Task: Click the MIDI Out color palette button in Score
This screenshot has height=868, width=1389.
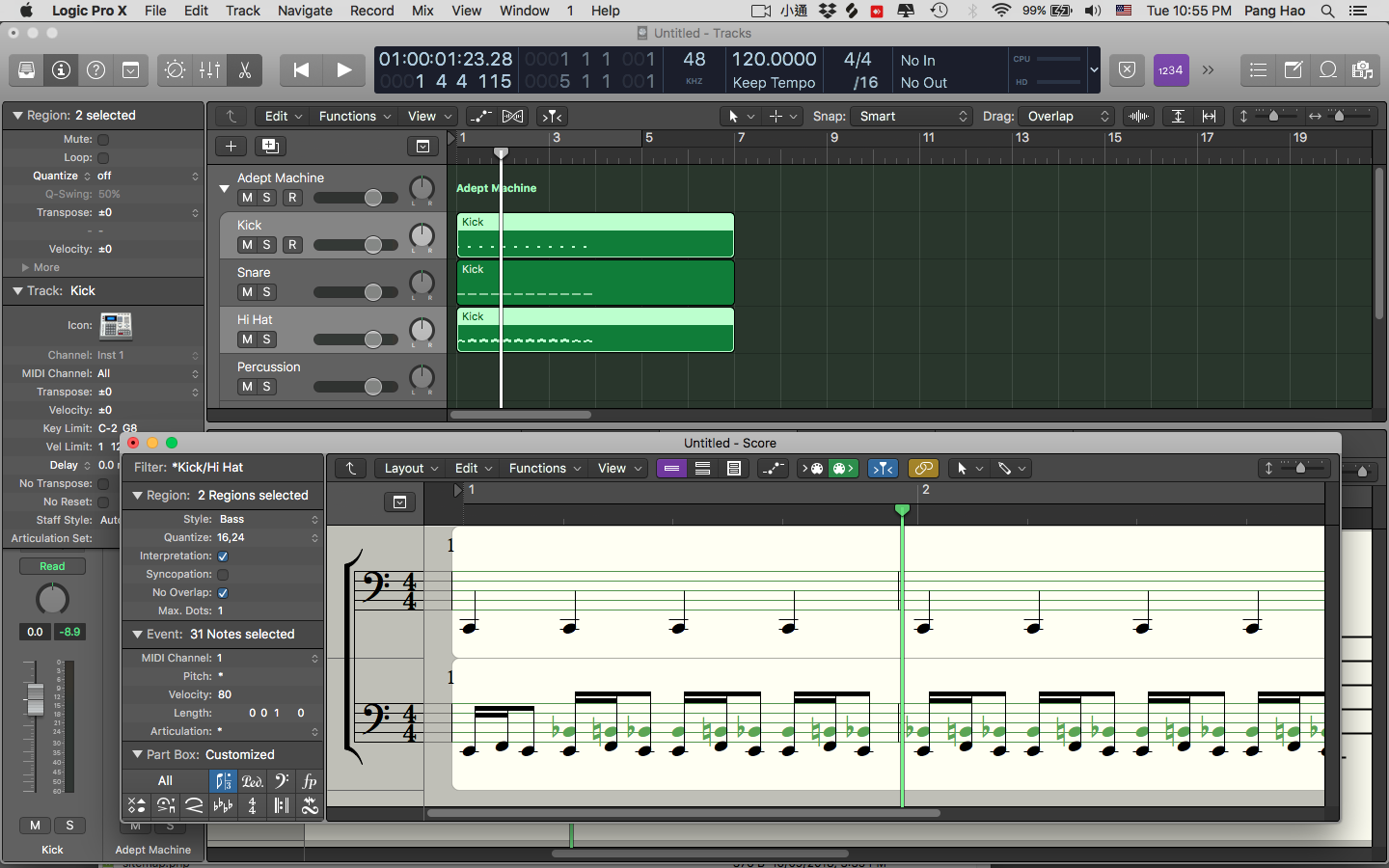Action: pyautogui.click(x=842, y=469)
